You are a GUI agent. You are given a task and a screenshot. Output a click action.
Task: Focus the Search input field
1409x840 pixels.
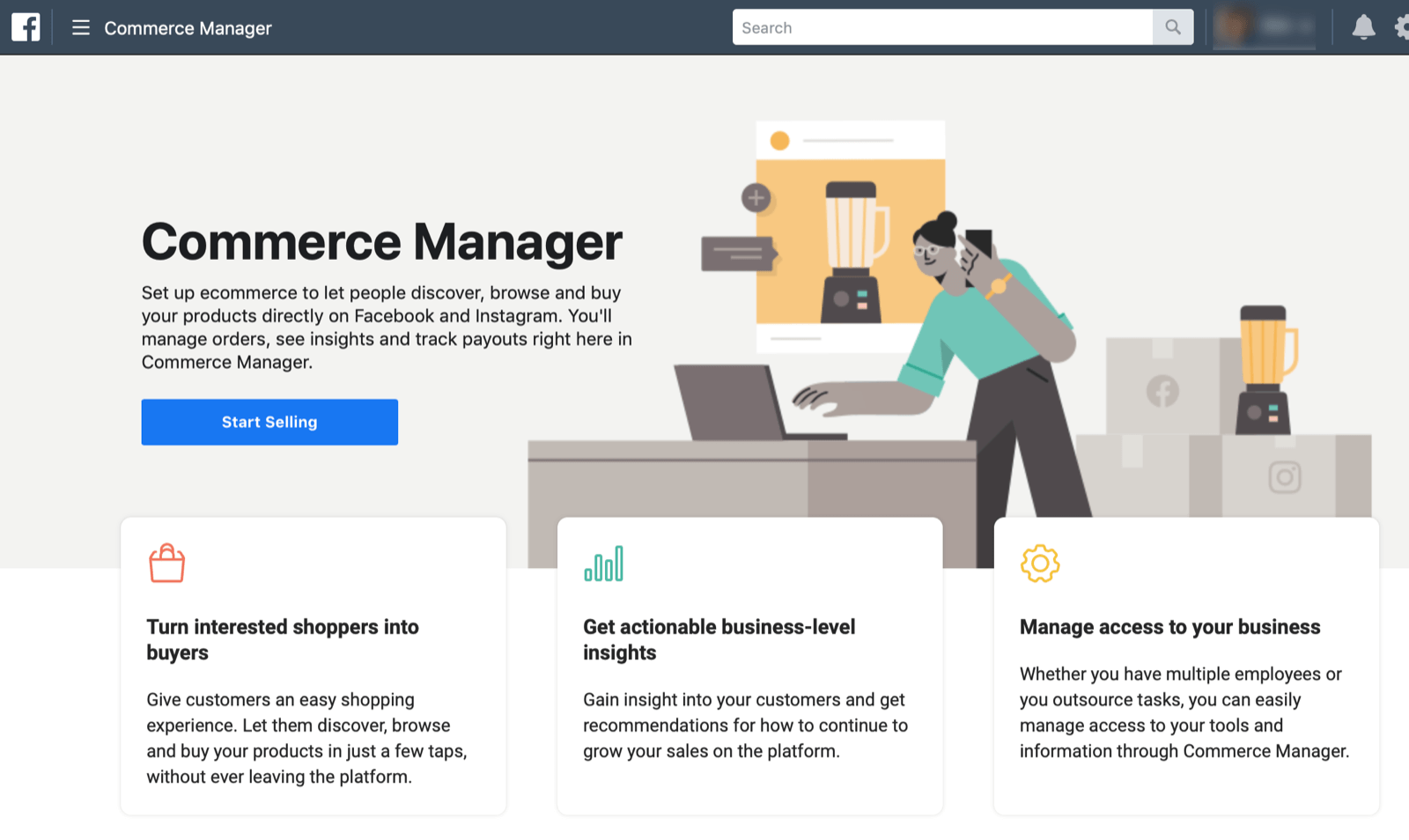tap(942, 27)
